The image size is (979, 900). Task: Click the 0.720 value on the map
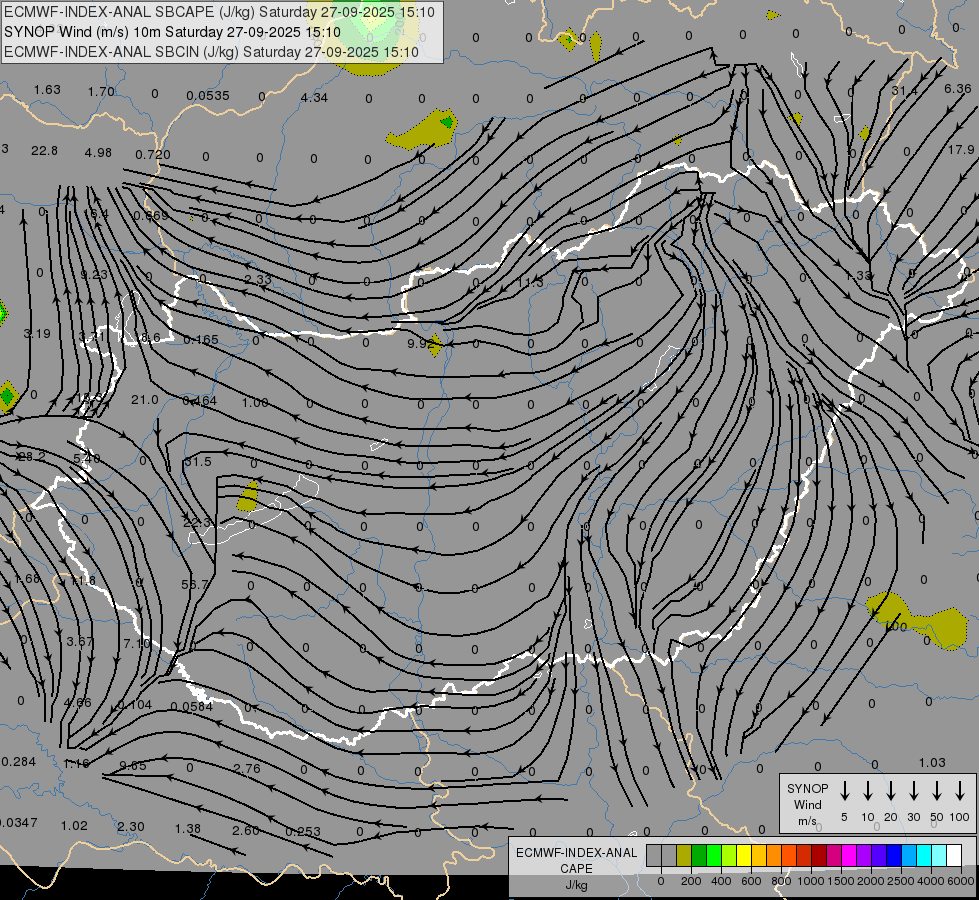tap(153, 154)
